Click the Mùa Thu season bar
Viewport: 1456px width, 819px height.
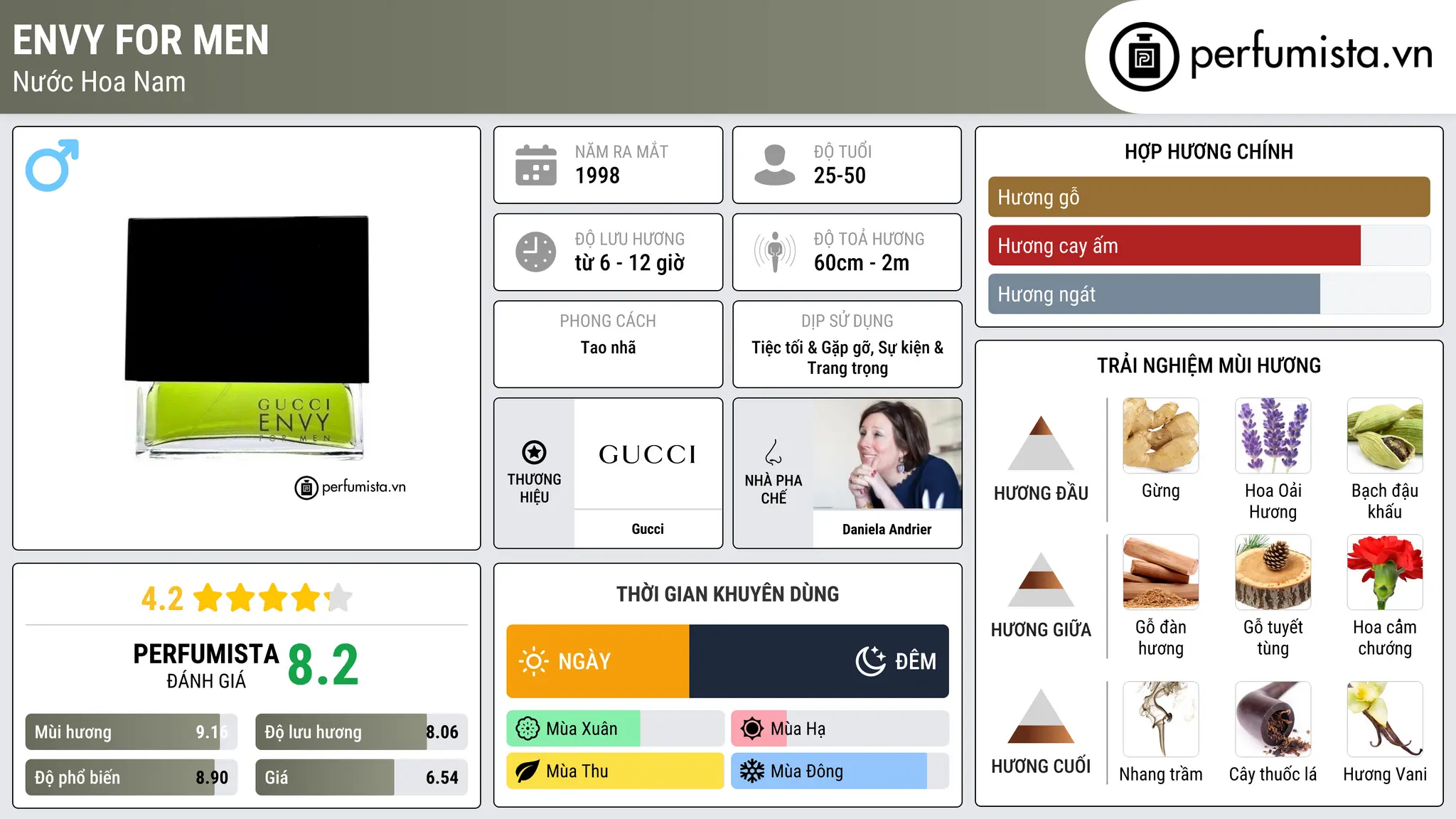click(615, 771)
